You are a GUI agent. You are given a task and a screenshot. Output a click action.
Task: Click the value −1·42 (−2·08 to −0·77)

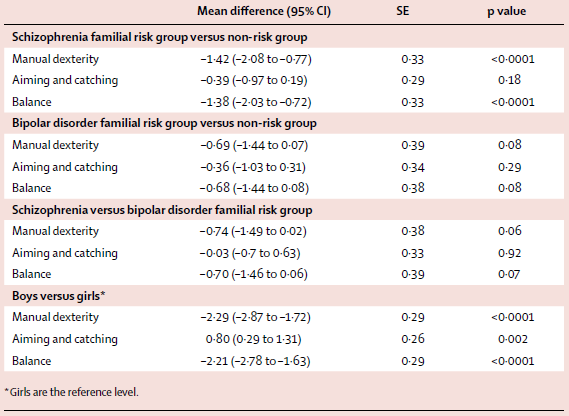pos(256,59)
